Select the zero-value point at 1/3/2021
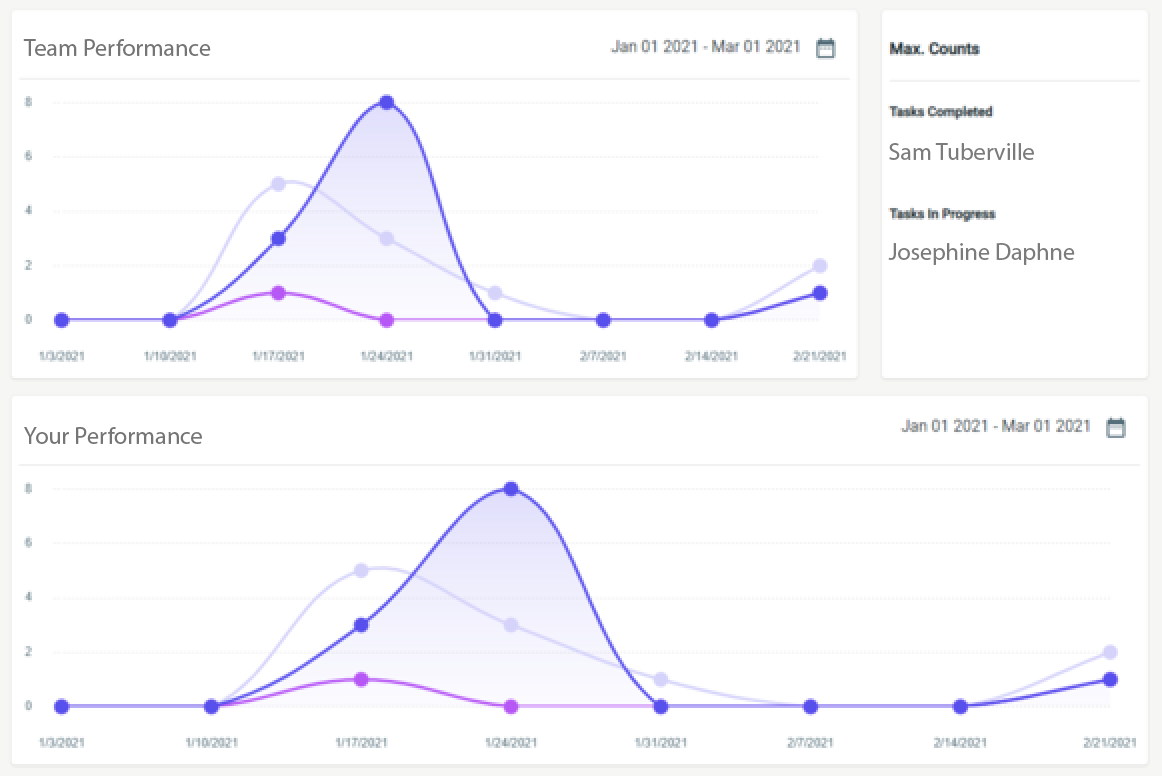1162x776 pixels. (62, 320)
